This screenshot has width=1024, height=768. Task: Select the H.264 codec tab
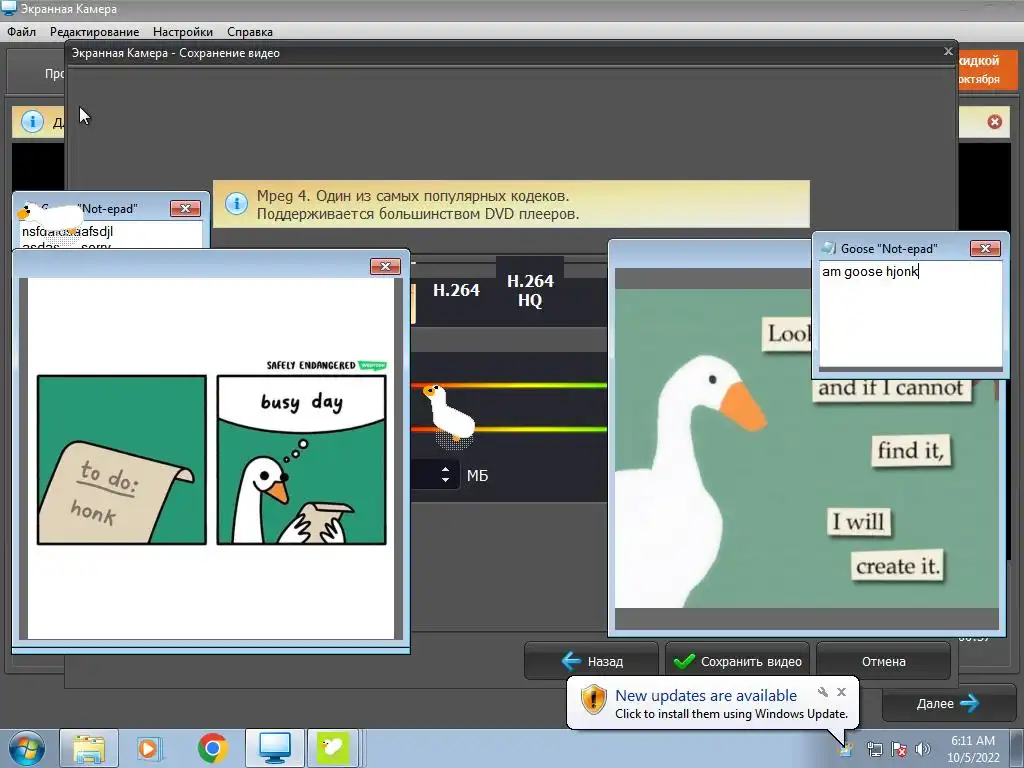(456, 291)
